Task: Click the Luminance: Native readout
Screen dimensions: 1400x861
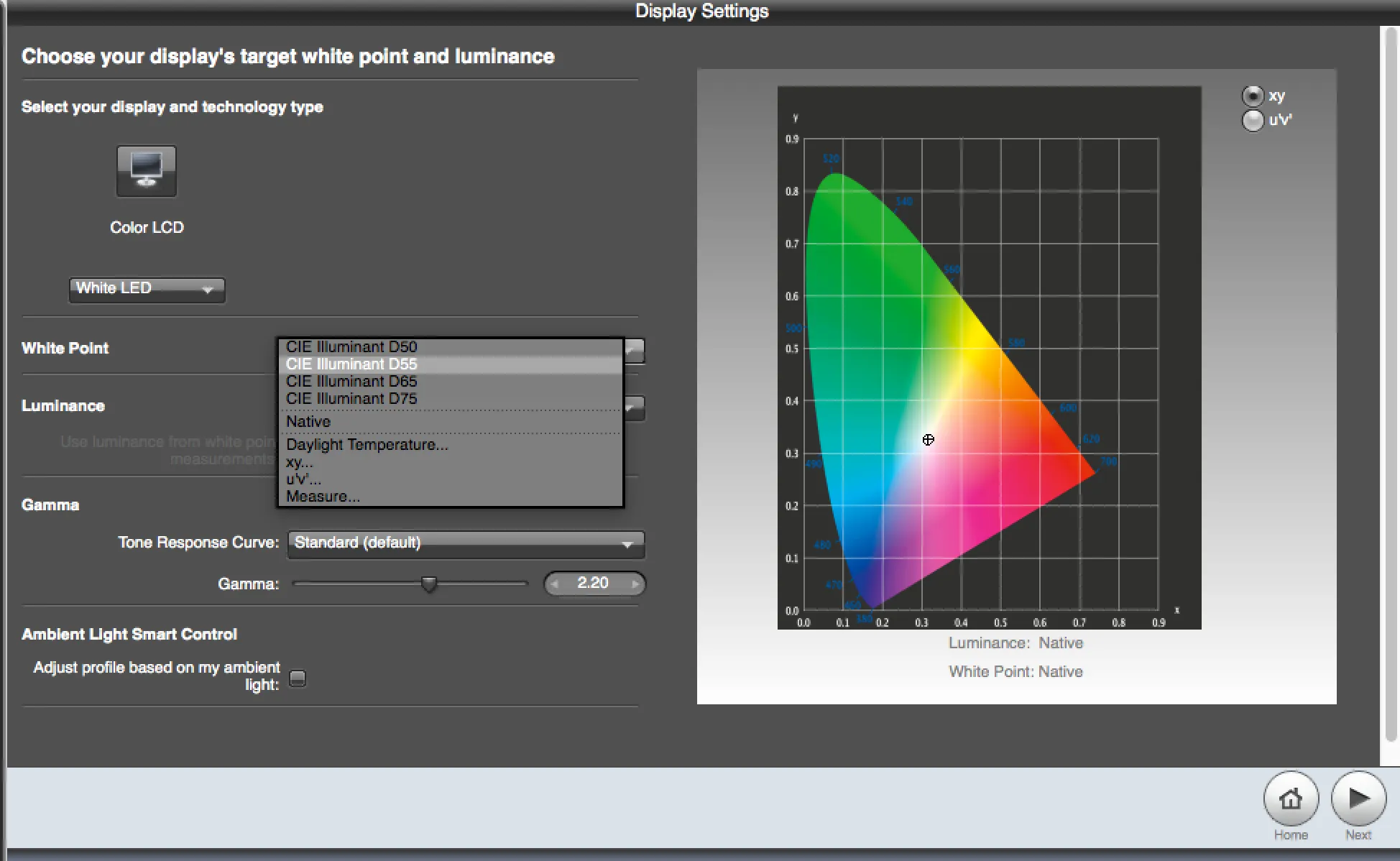Action: point(1016,643)
